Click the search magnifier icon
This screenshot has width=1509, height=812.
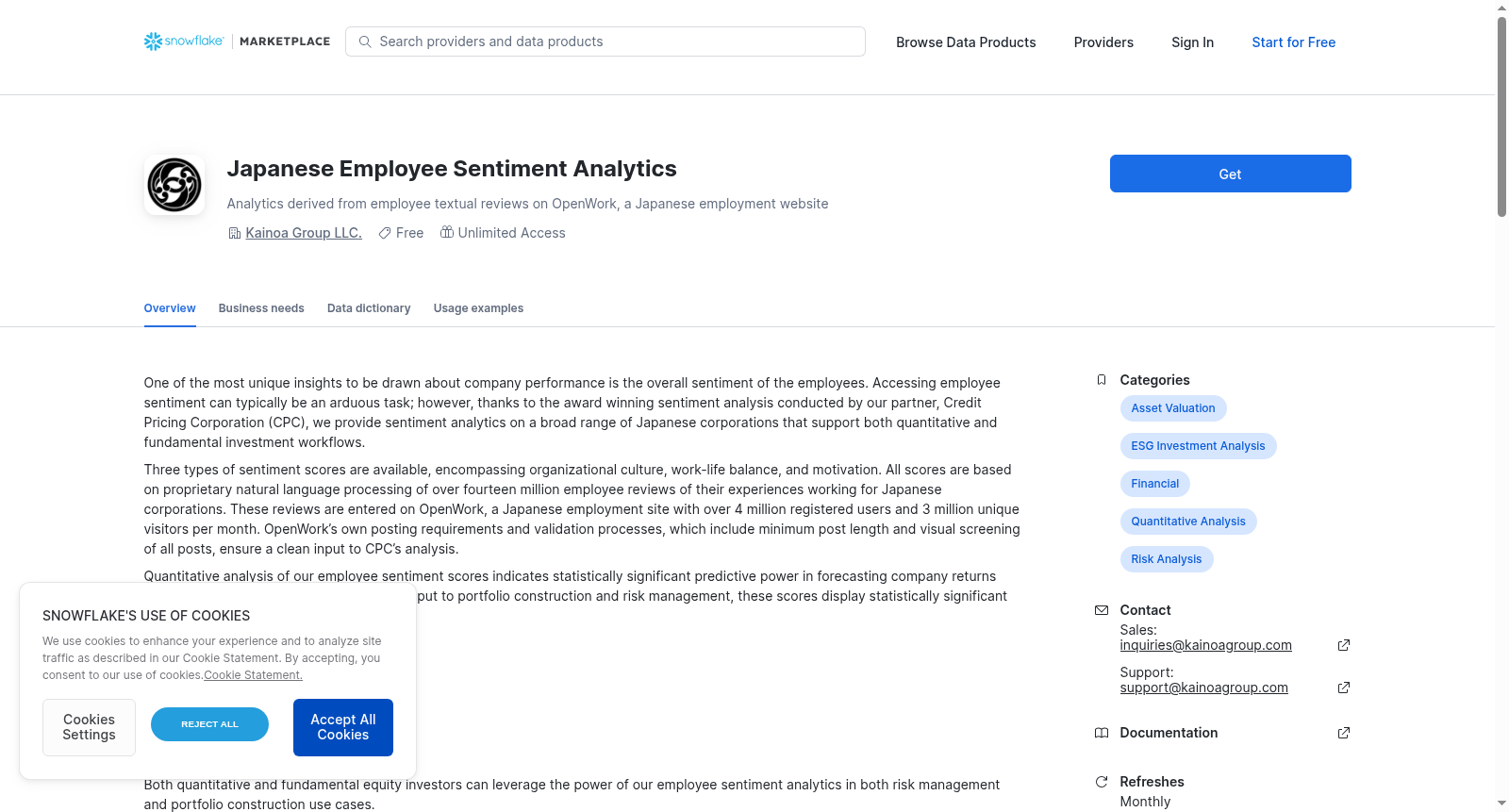(365, 41)
